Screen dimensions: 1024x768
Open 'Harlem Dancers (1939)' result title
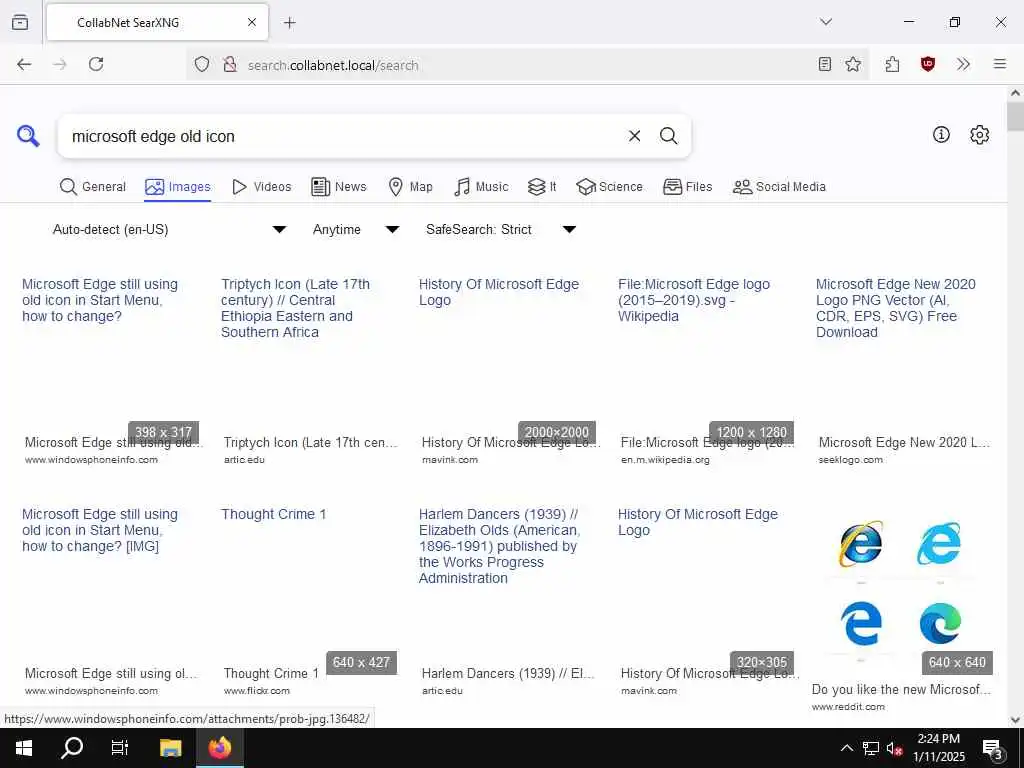(x=500, y=546)
